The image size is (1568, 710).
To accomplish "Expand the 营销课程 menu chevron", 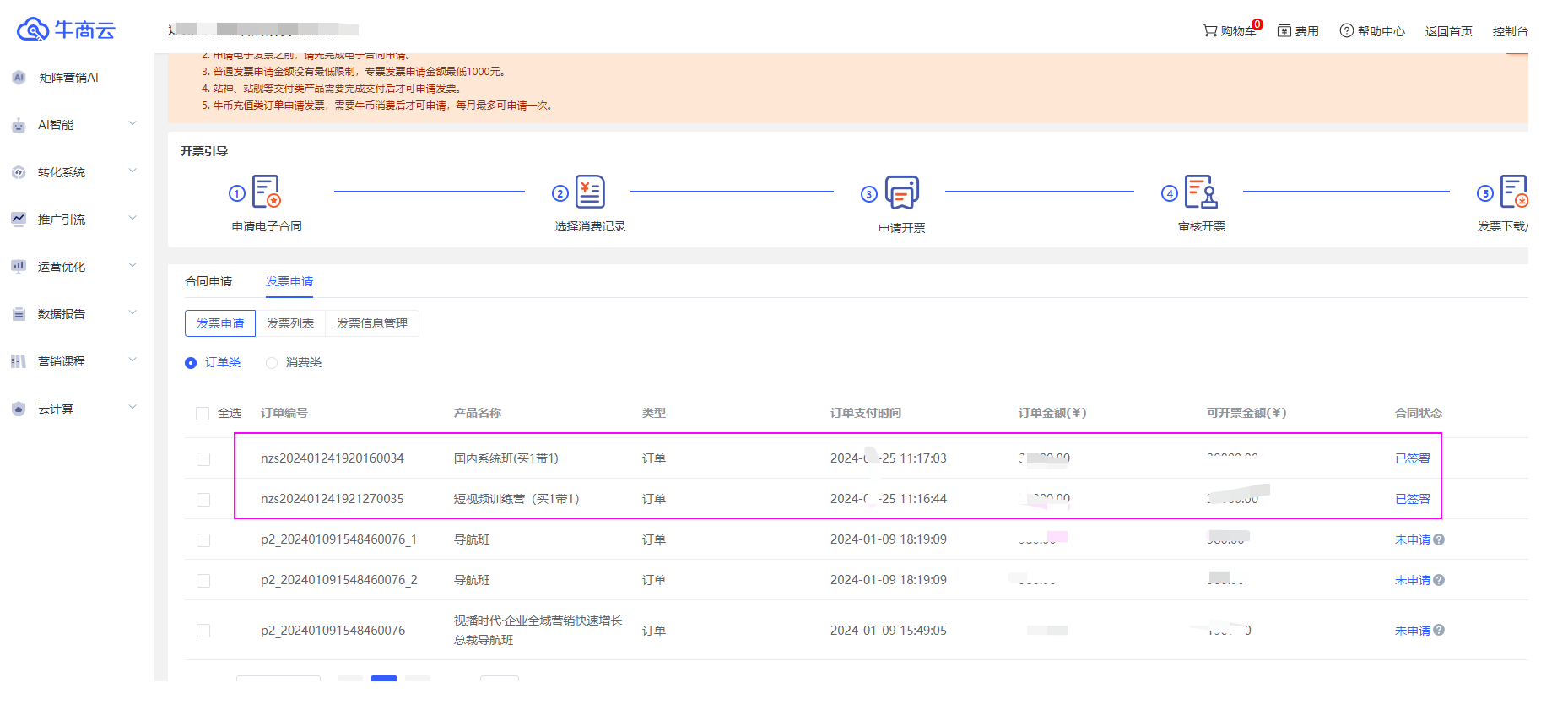I will (x=132, y=360).
